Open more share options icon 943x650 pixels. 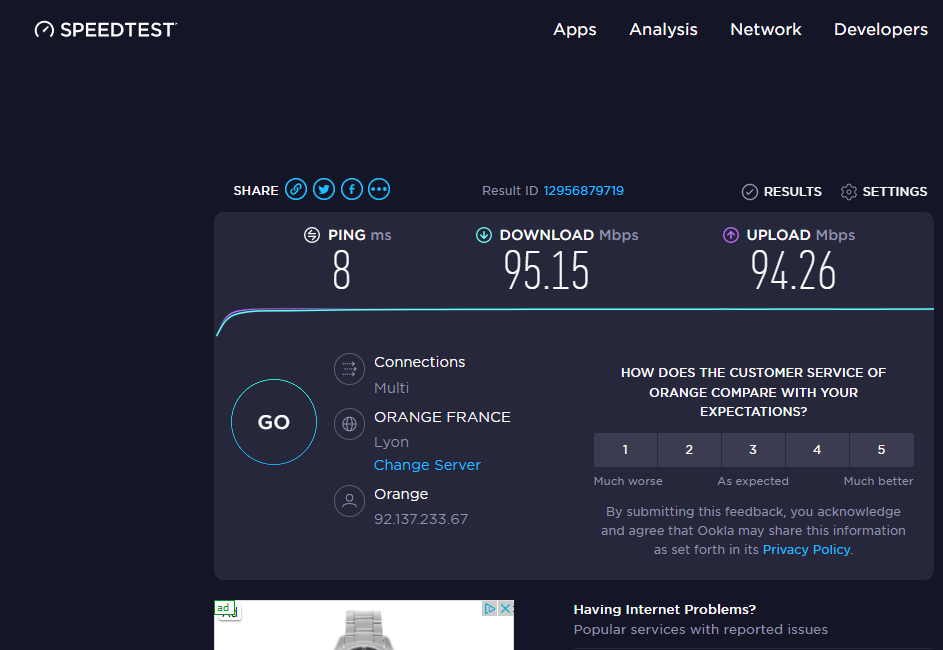point(379,189)
